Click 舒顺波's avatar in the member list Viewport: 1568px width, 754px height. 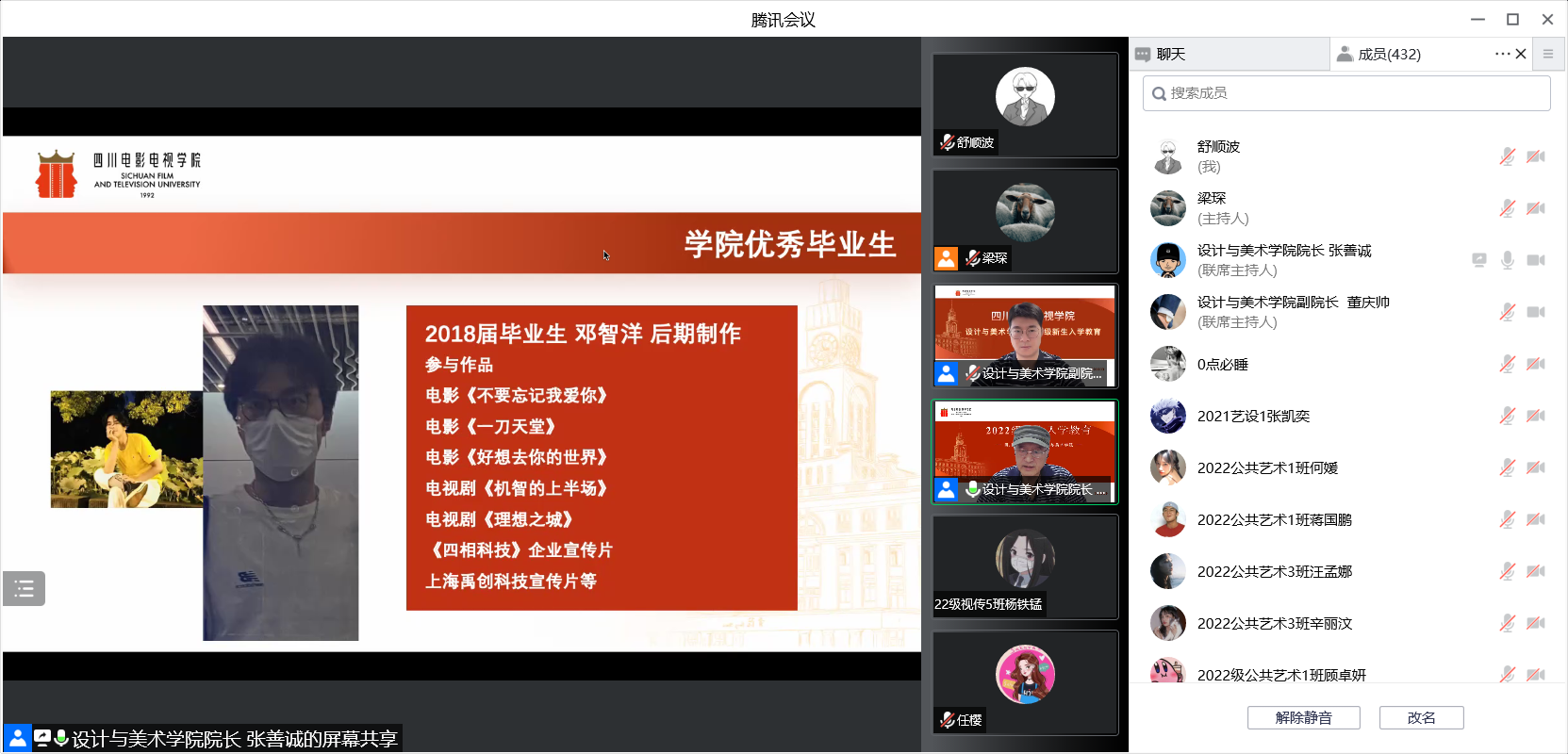1168,156
